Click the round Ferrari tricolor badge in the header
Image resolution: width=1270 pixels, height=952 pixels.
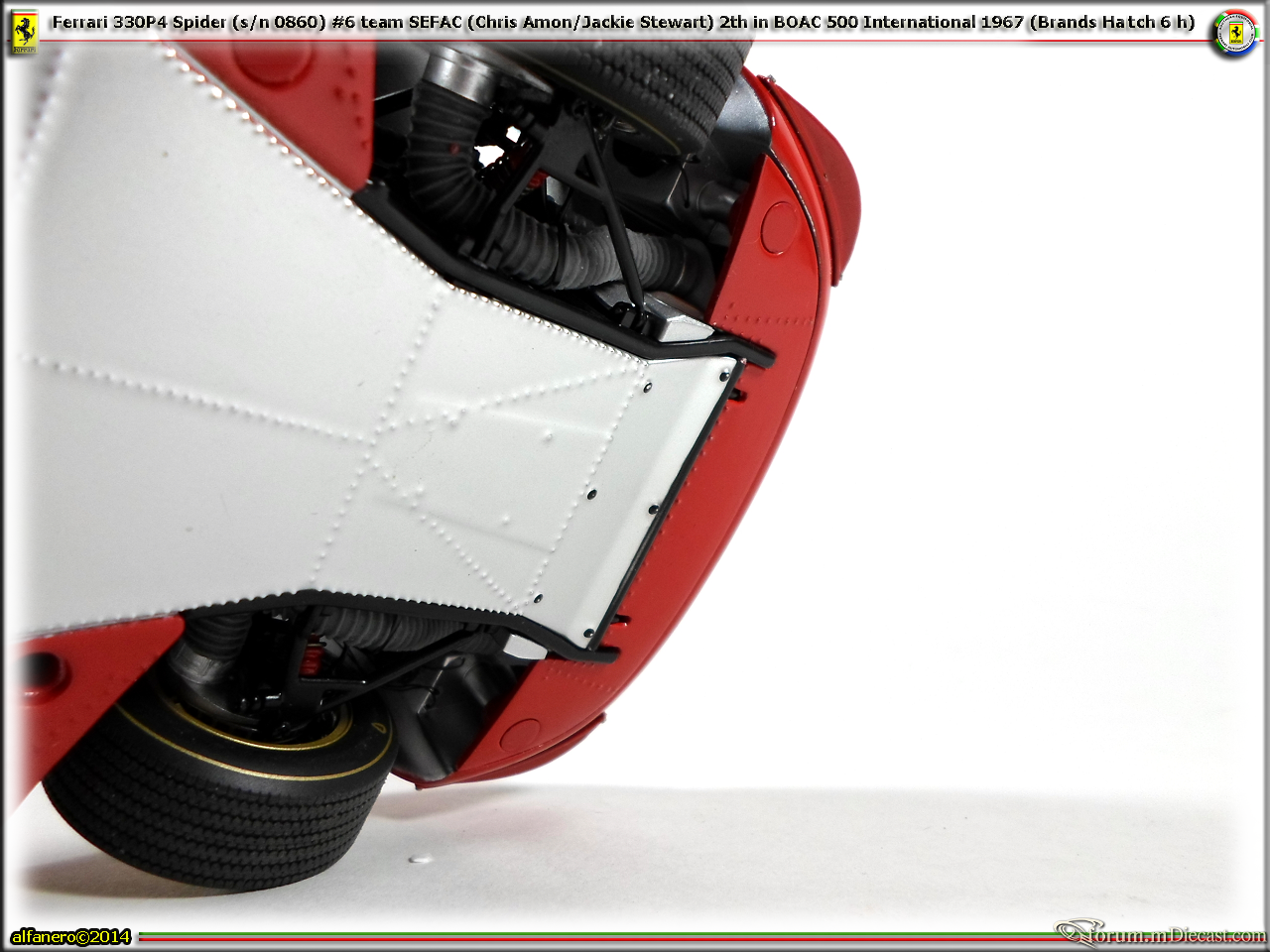coord(1234,32)
